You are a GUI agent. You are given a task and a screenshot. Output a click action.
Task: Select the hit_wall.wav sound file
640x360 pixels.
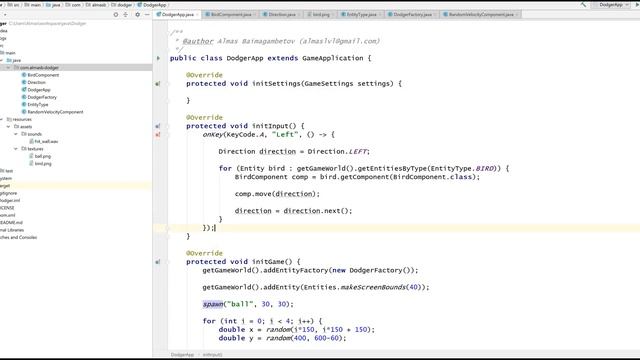pos(44,142)
